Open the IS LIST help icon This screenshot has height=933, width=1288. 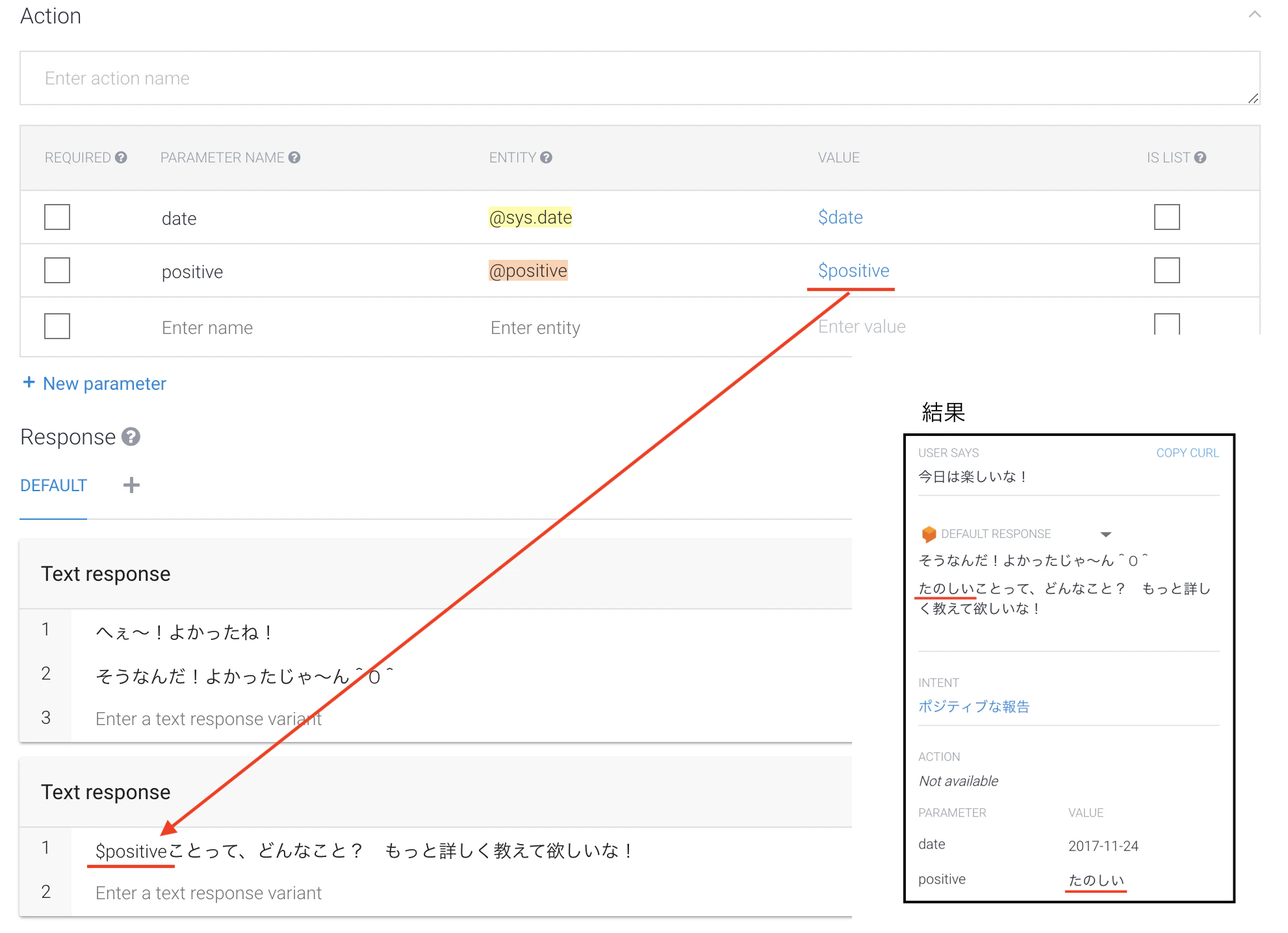pos(1200,157)
